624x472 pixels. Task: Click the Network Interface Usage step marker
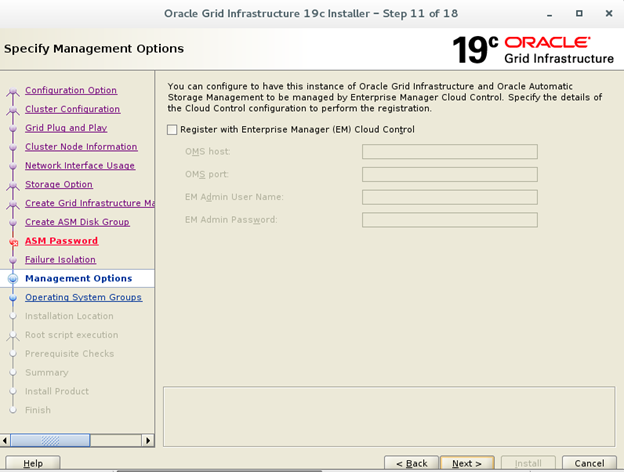click(x=13, y=166)
